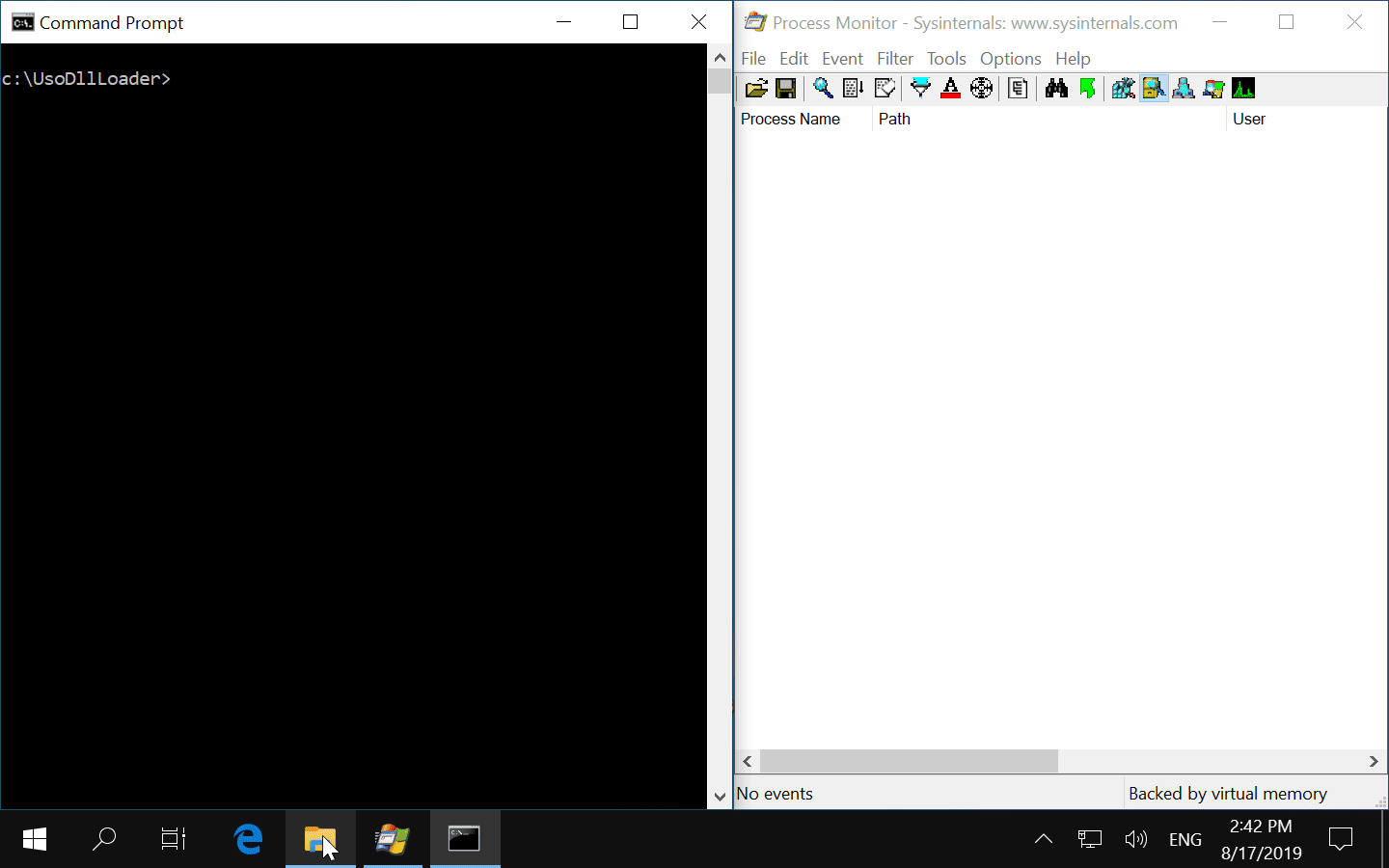Viewport: 1389px width, 868px height.
Task: Open Highlight settings with red A icon
Action: coord(951,89)
